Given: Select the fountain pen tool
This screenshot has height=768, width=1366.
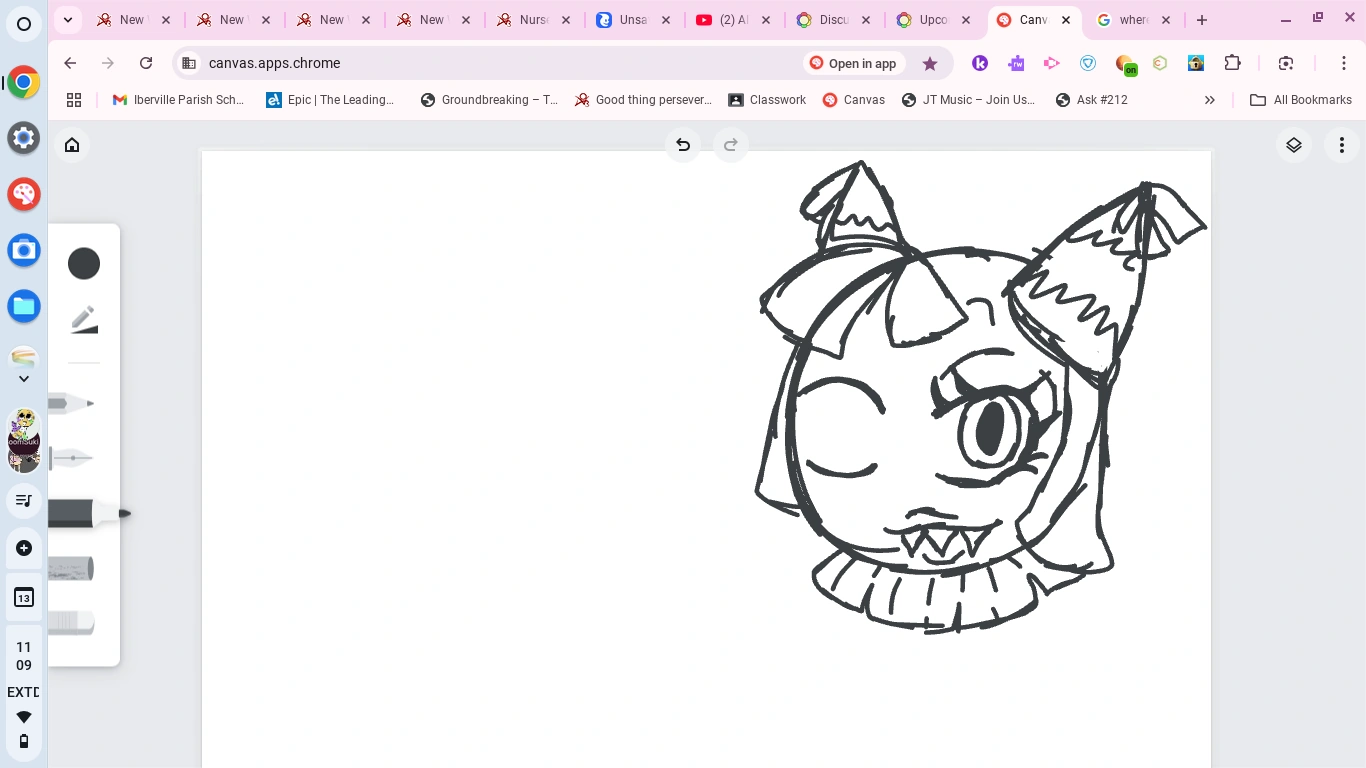Looking at the screenshot, I should 70,457.
